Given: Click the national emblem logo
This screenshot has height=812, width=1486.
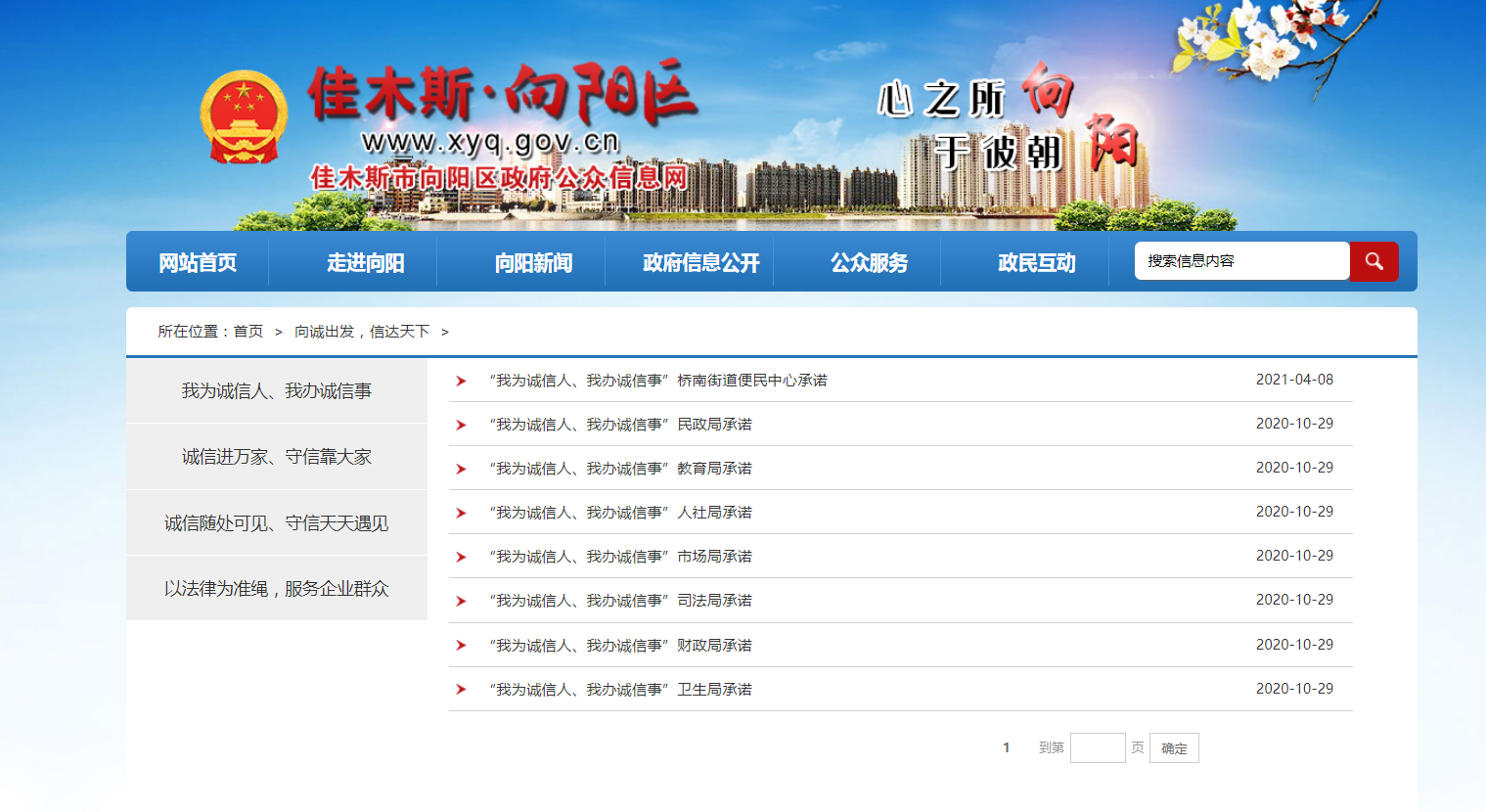Looking at the screenshot, I should click(x=244, y=116).
